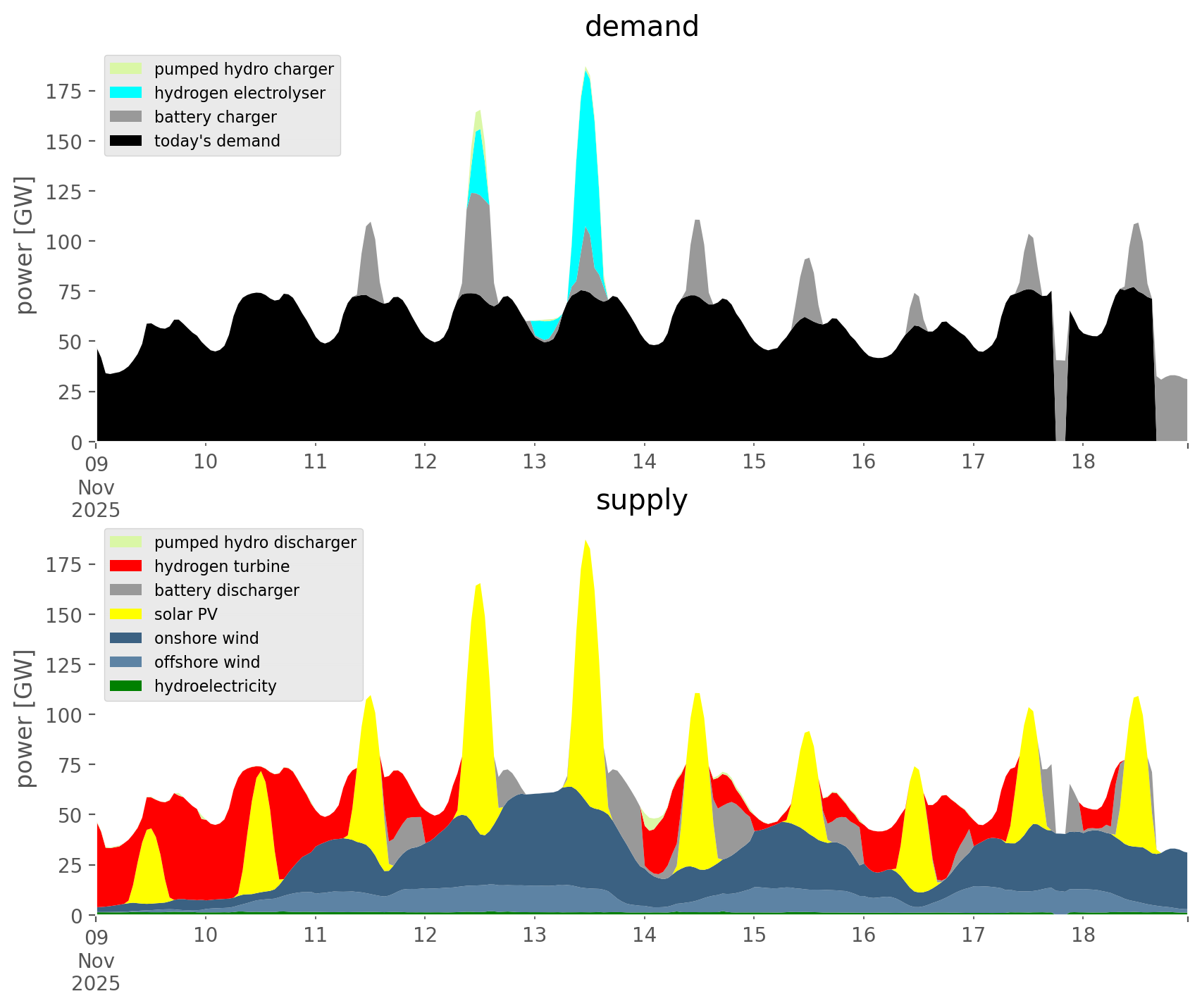
Task: Click the day 13 tick on demand chart
Action: (534, 462)
